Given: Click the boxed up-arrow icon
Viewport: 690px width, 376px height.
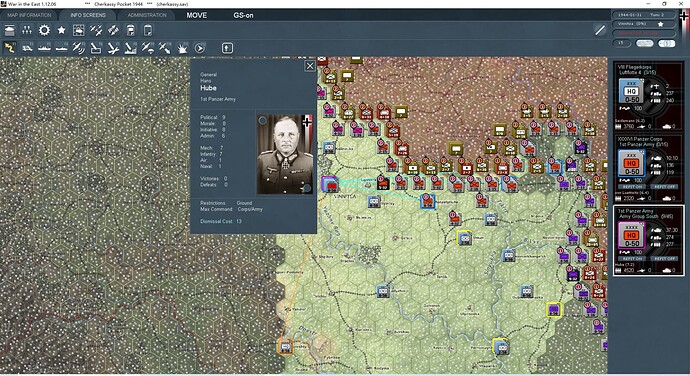Looking at the screenshot, I should [x=227, y=48].
